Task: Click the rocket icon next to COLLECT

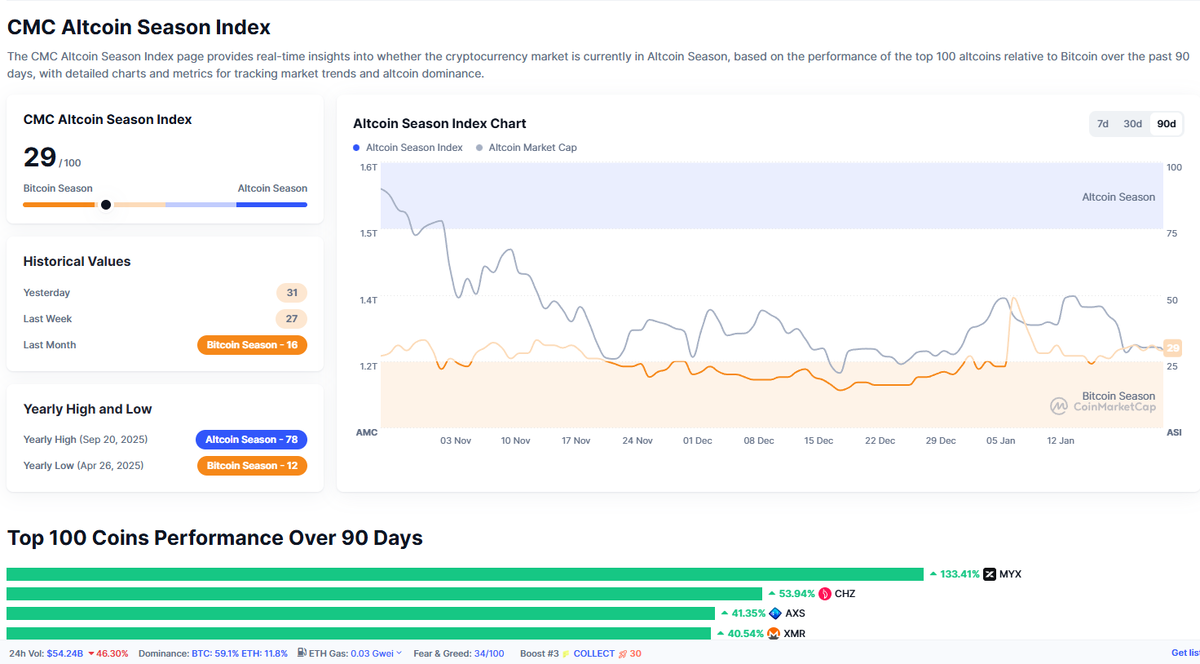Action: point(623,652)
